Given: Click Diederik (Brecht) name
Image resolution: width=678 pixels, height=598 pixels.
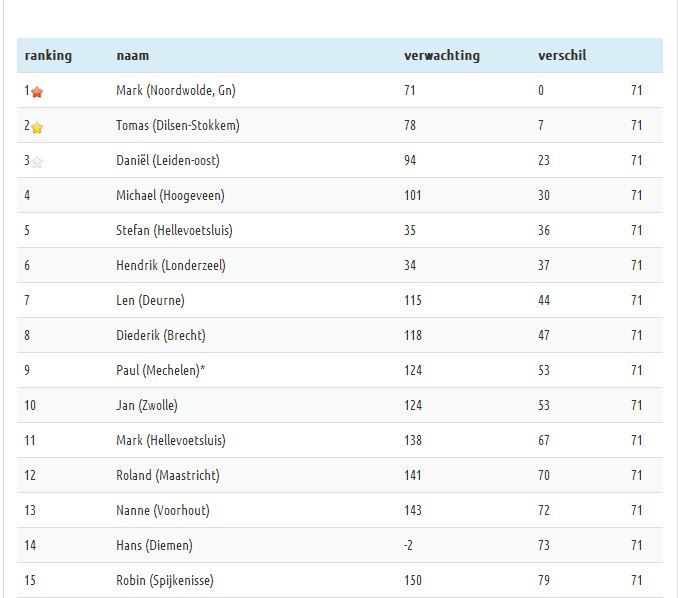Looking at the screenshot, I should coord(160,335).
